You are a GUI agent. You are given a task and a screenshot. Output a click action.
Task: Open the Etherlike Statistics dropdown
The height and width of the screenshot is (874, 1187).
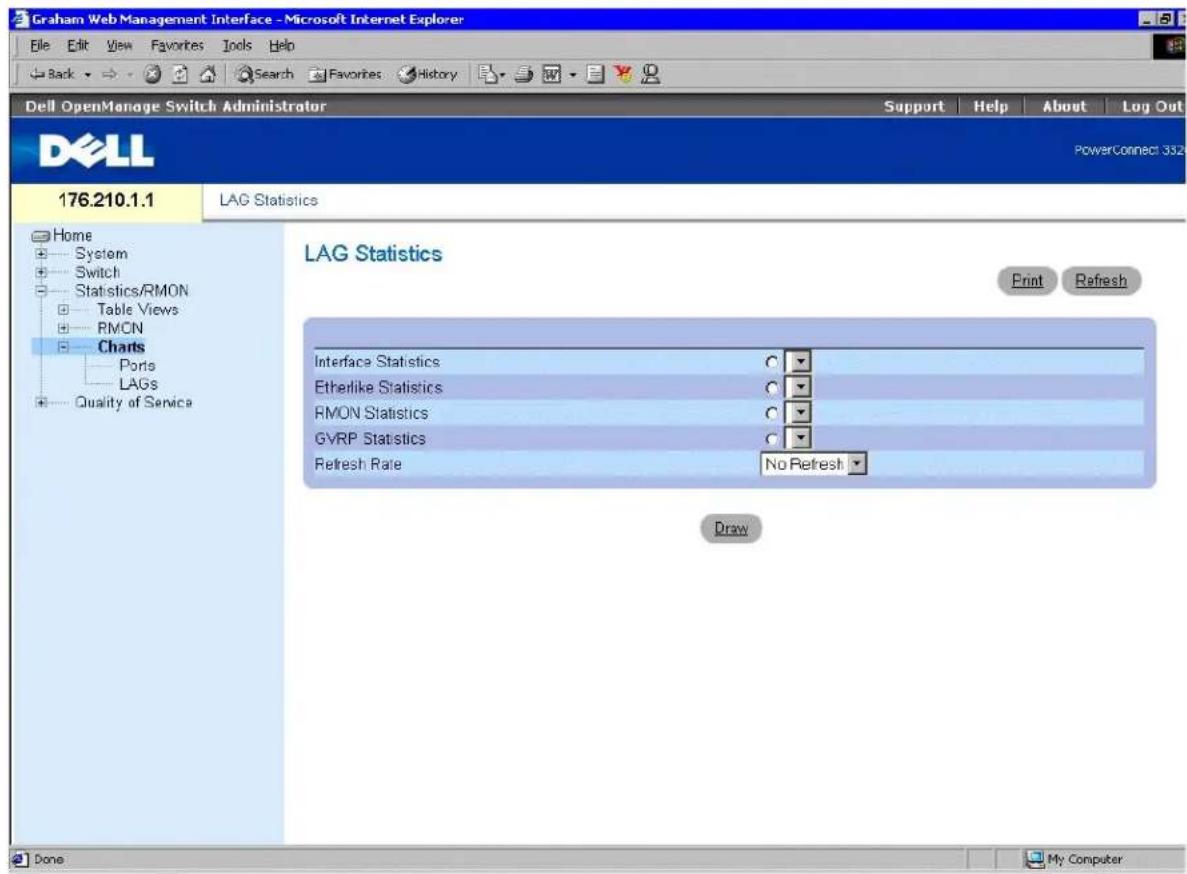click(x=798, y=387)
